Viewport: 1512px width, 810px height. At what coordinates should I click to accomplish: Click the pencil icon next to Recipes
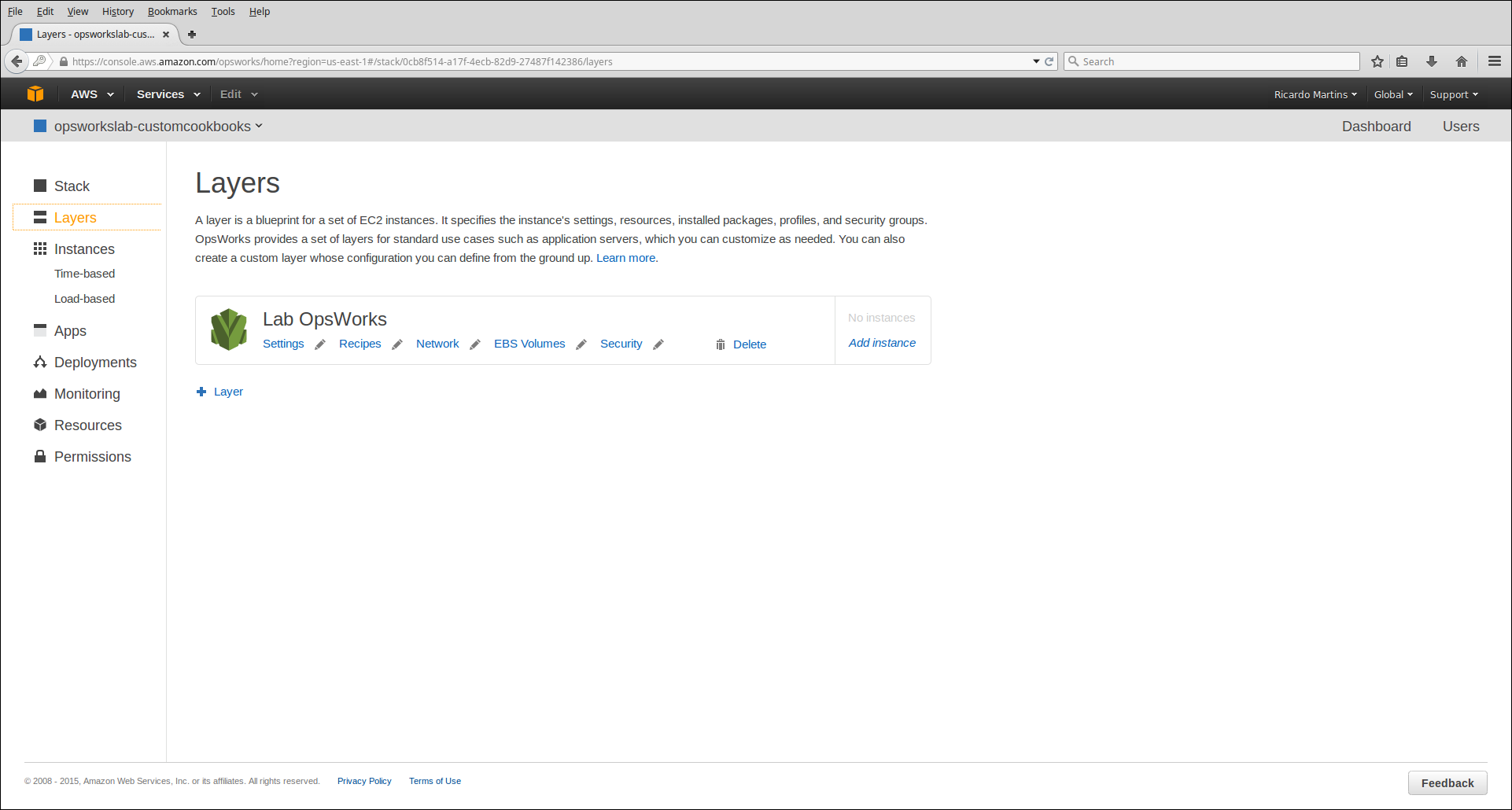(397, 344)
